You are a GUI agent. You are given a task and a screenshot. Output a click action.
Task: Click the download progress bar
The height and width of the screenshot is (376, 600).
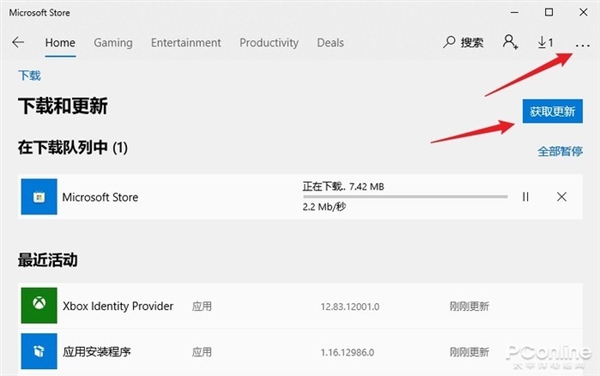(x=405, y=197)
